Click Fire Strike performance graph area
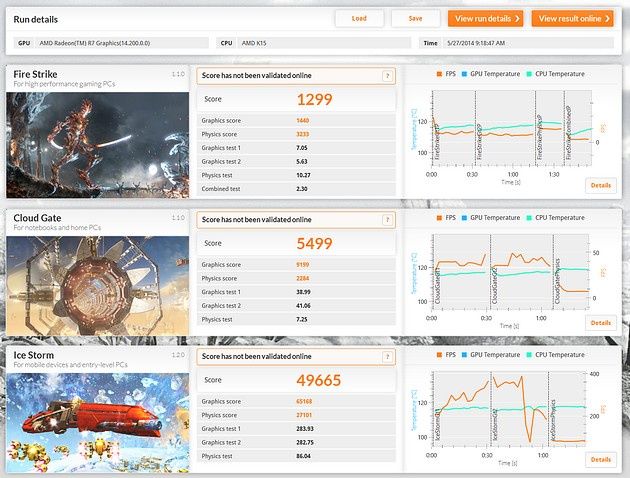The width and height of the screenshot is (630, 478). (x=512, y=128)
